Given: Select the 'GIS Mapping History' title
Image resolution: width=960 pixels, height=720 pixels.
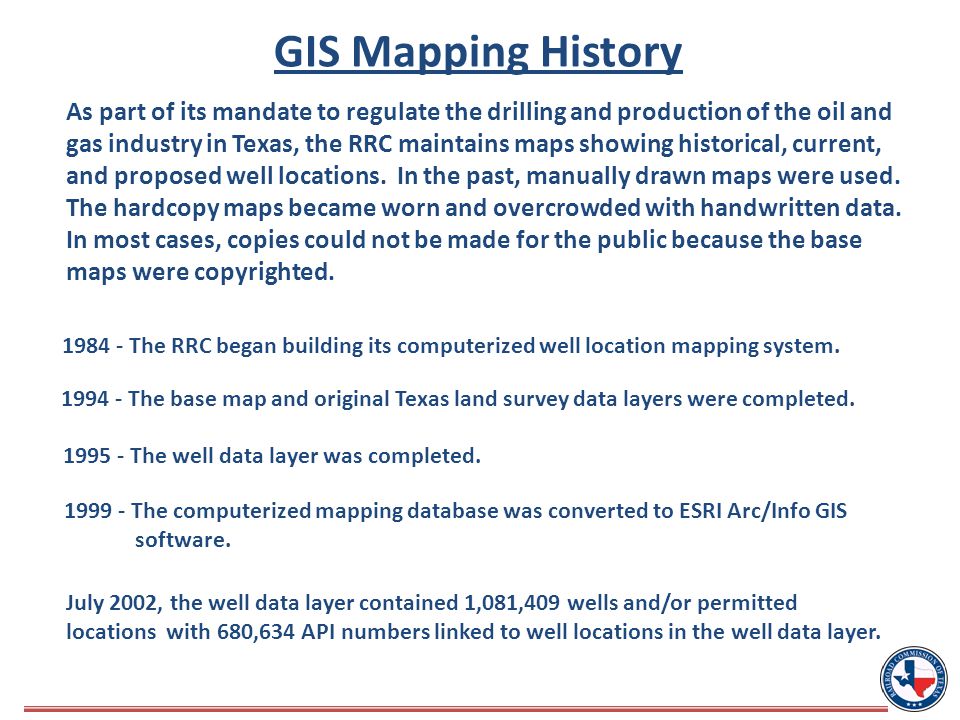Looking at the screenshot, I should 478,53.
